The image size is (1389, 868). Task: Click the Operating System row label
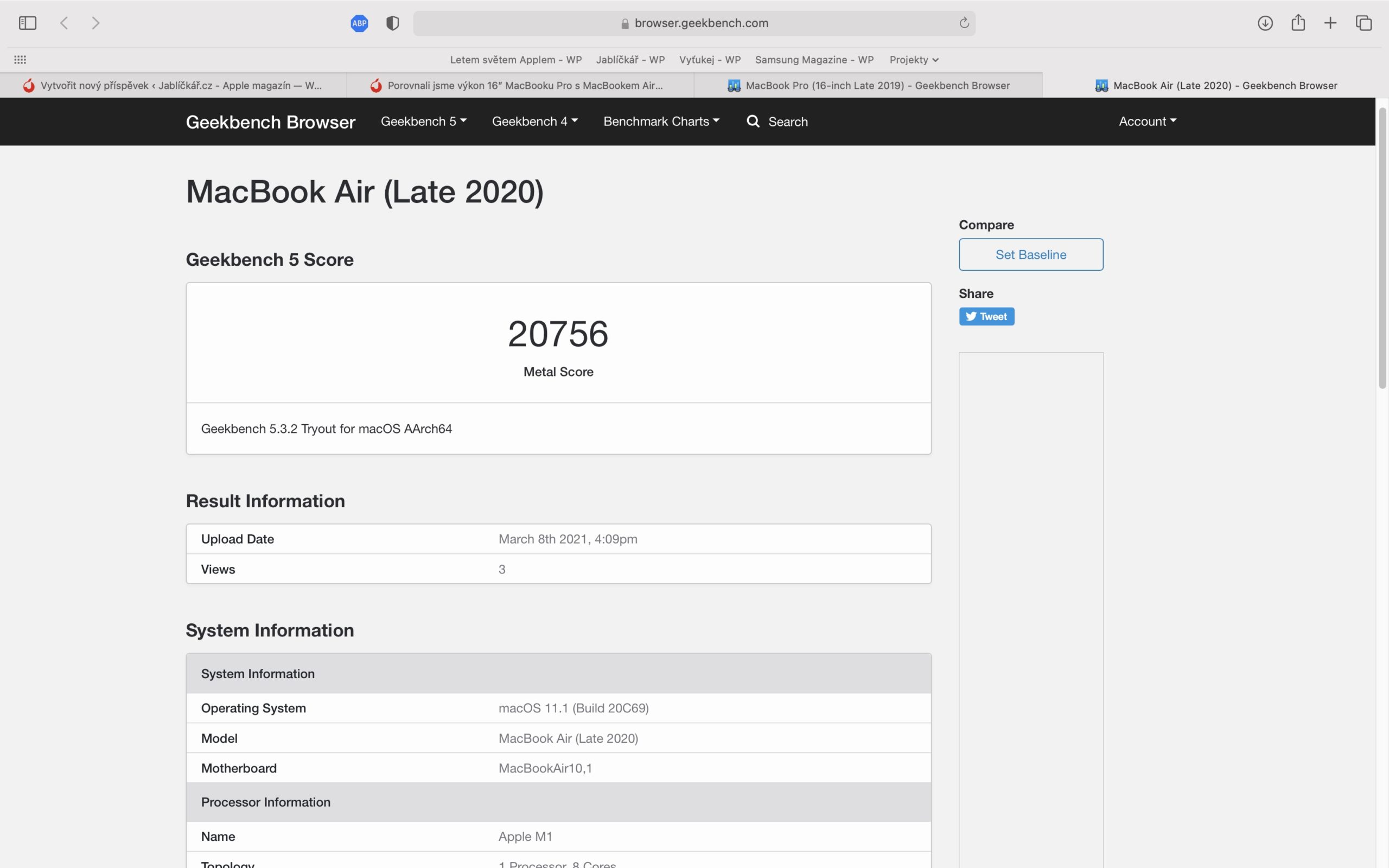click(x=253, y=708)
